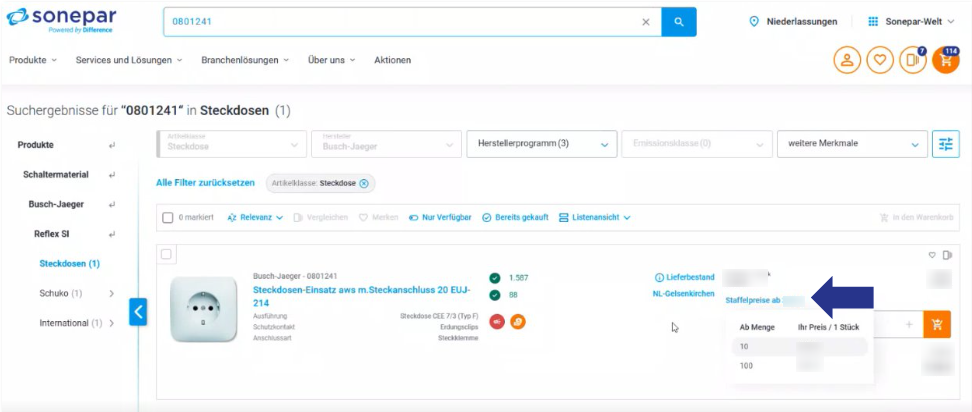Click the filter settings sliders icon

click(946, 144)
